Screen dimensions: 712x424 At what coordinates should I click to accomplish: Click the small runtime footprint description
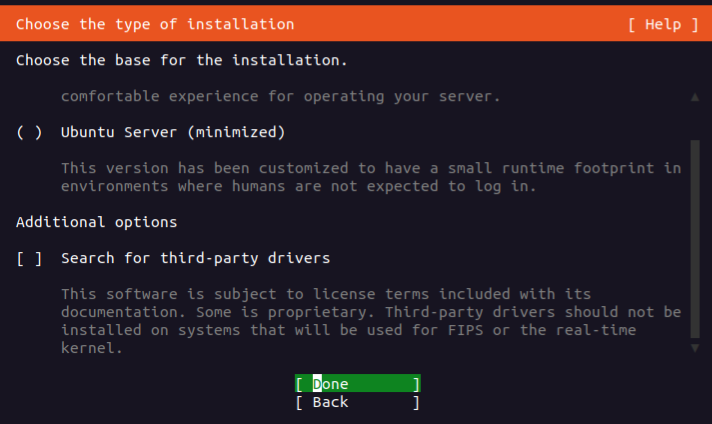tap(370, 177)
